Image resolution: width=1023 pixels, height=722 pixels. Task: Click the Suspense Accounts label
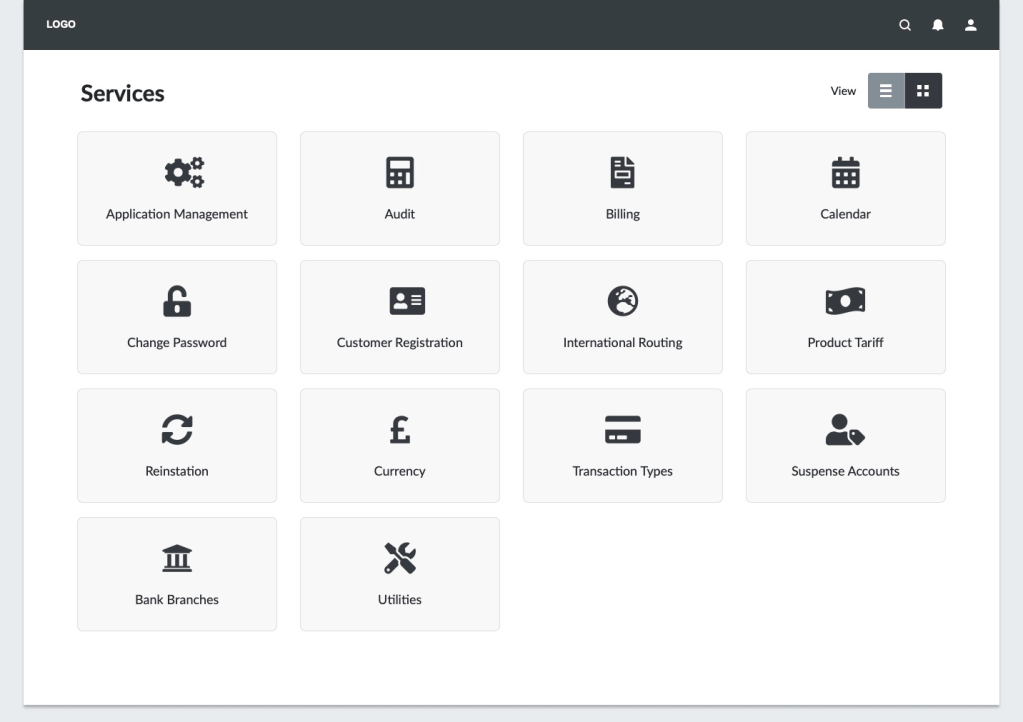[x=846, y=471]
